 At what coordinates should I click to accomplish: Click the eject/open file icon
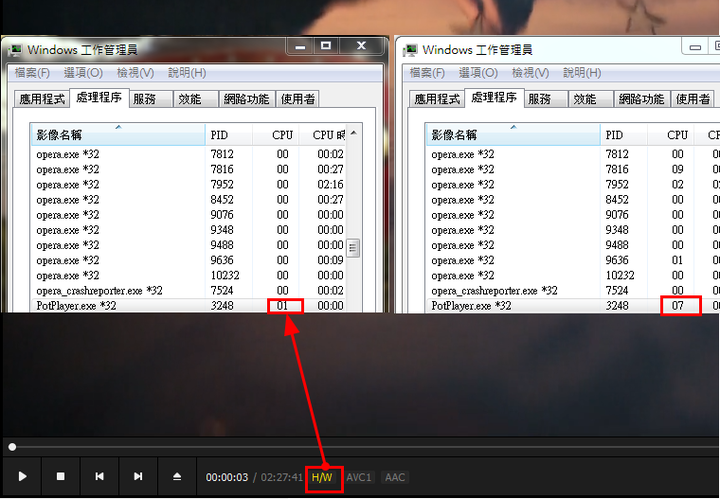coord(177,477)
